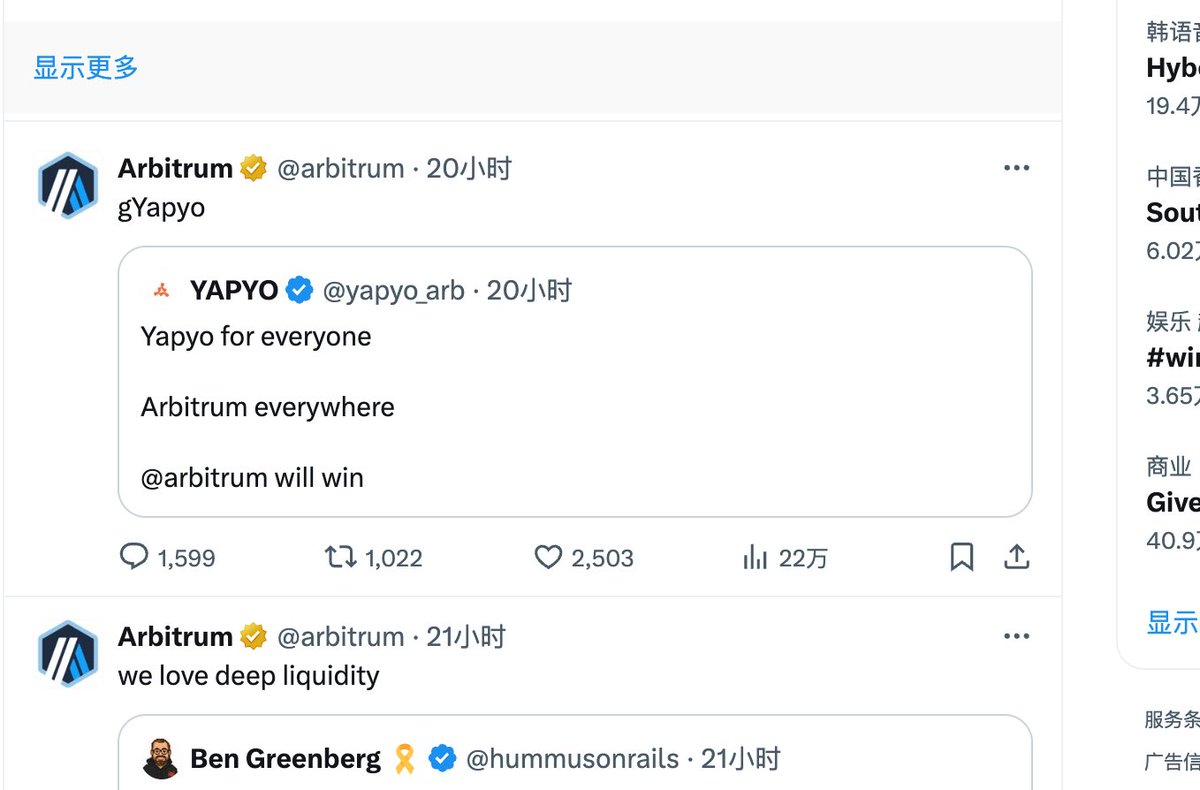
Task: Click Ben Greenberg's avatar in quoted tweet
Action: click(161, 759)
